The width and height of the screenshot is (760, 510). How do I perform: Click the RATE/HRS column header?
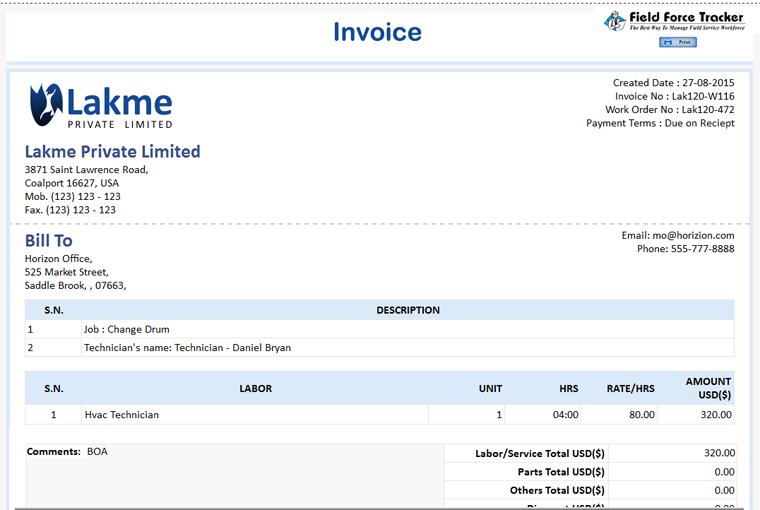point(630,388)
